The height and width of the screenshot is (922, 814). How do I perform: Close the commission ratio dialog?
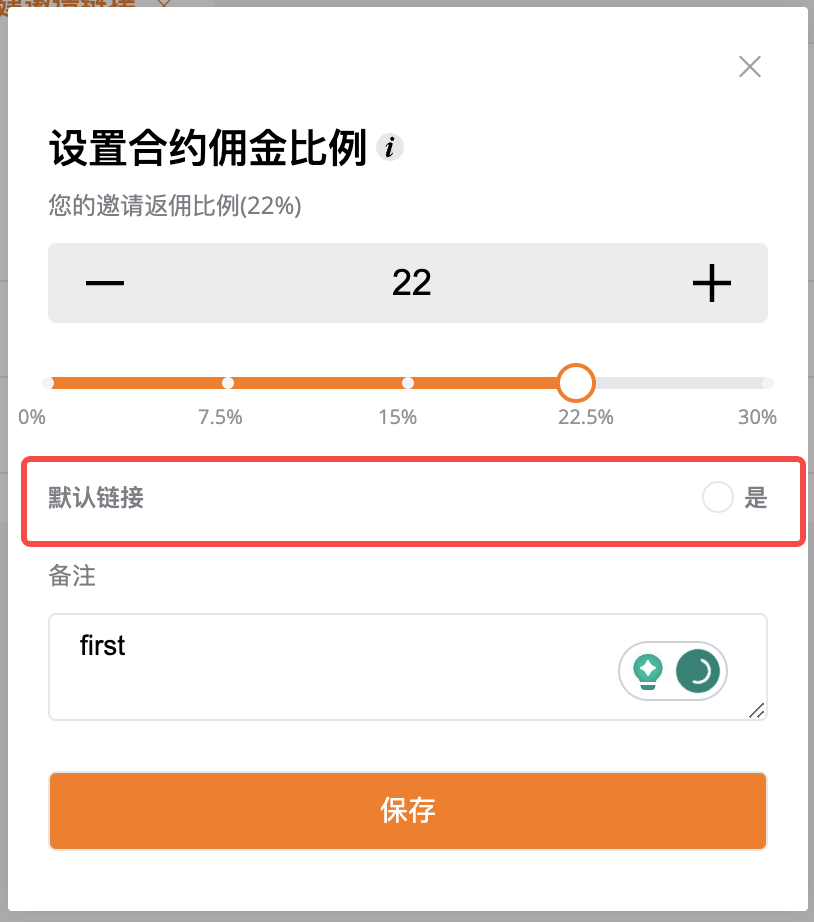click(750, 66)
